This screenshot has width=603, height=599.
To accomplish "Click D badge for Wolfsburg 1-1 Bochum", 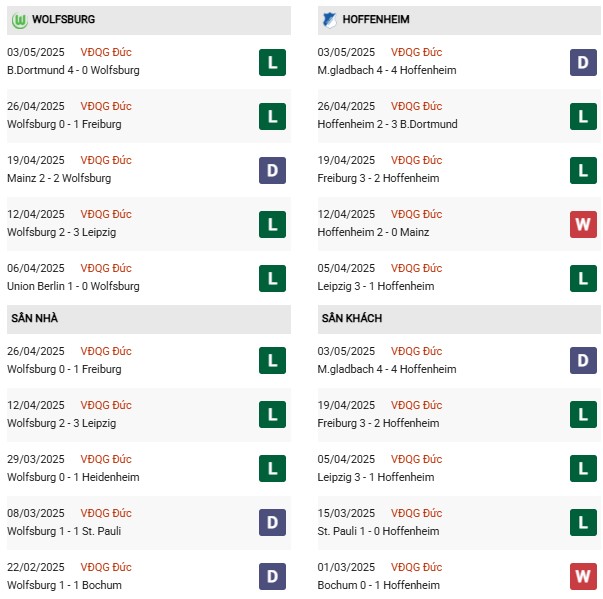I will [272, 576].
